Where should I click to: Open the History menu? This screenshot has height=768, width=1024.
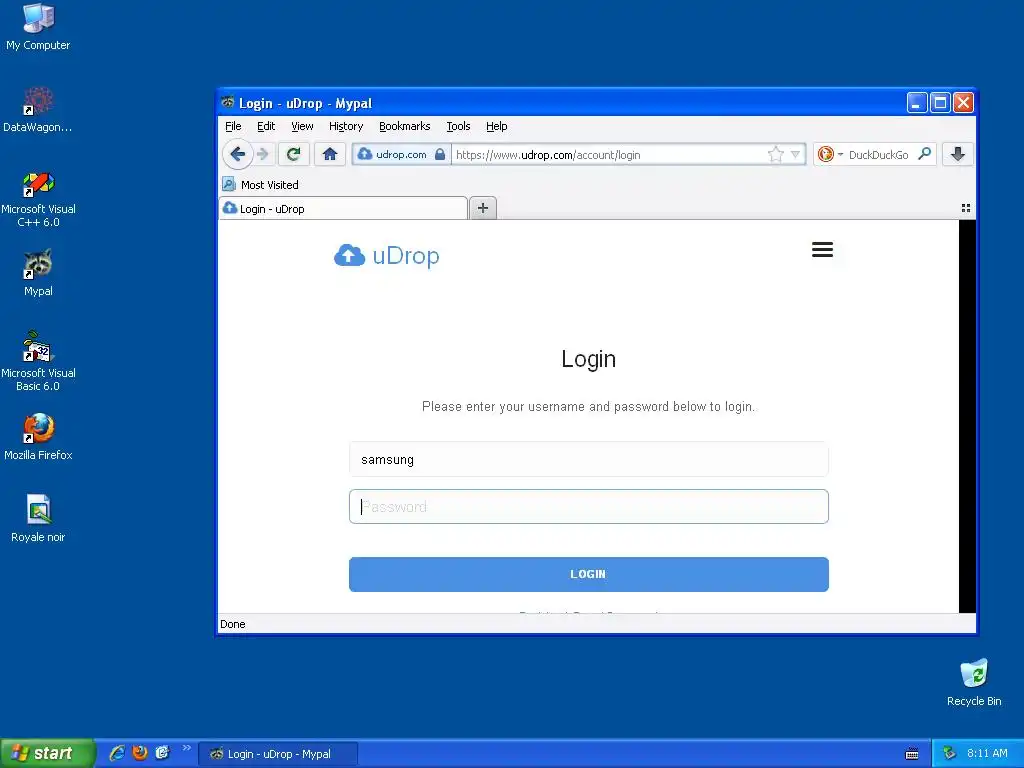pyautogui.click(x=345, y=126)
